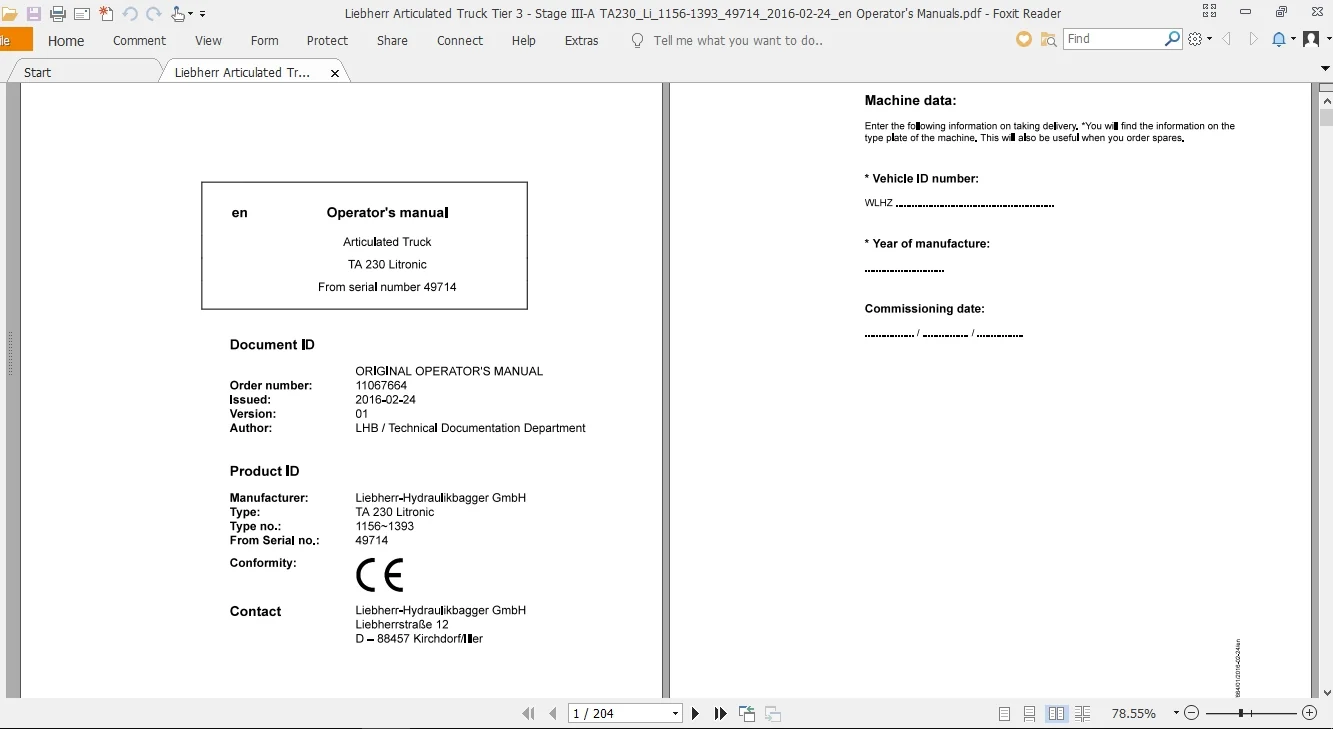Click the page number field showing 1 / 204
The image size is (1333, 729).
618,714
